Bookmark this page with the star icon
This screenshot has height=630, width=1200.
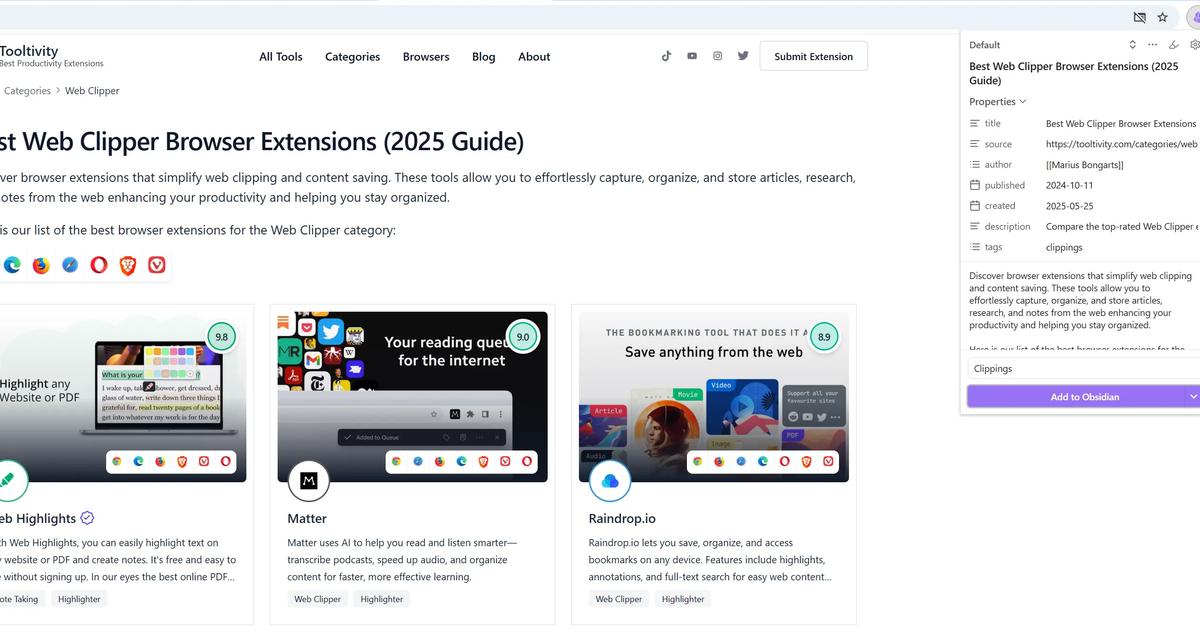pyautogui.click(x=1162, y=17)
